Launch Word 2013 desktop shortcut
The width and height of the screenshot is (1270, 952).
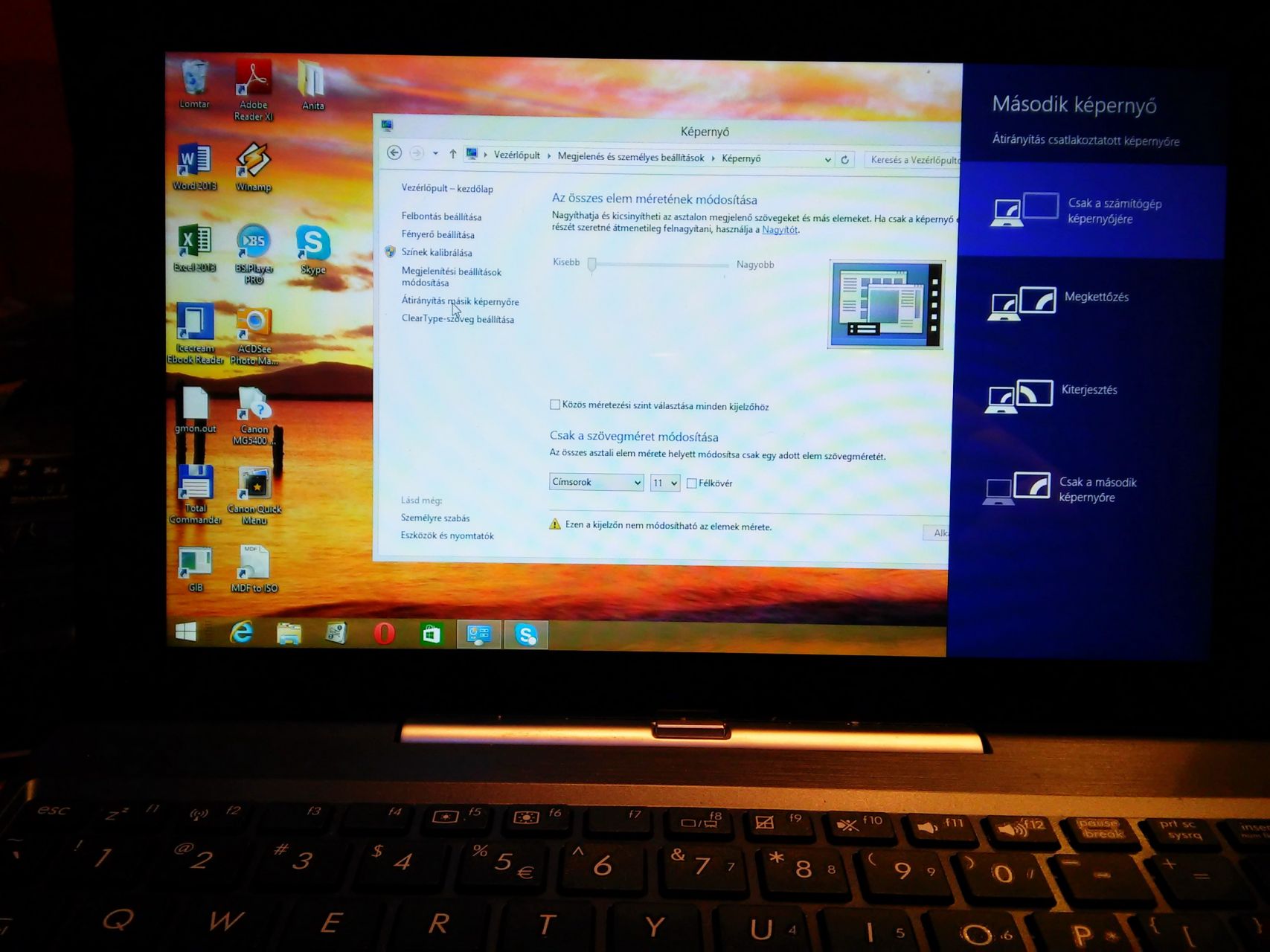pyautogui.click(x=194, y=167)
